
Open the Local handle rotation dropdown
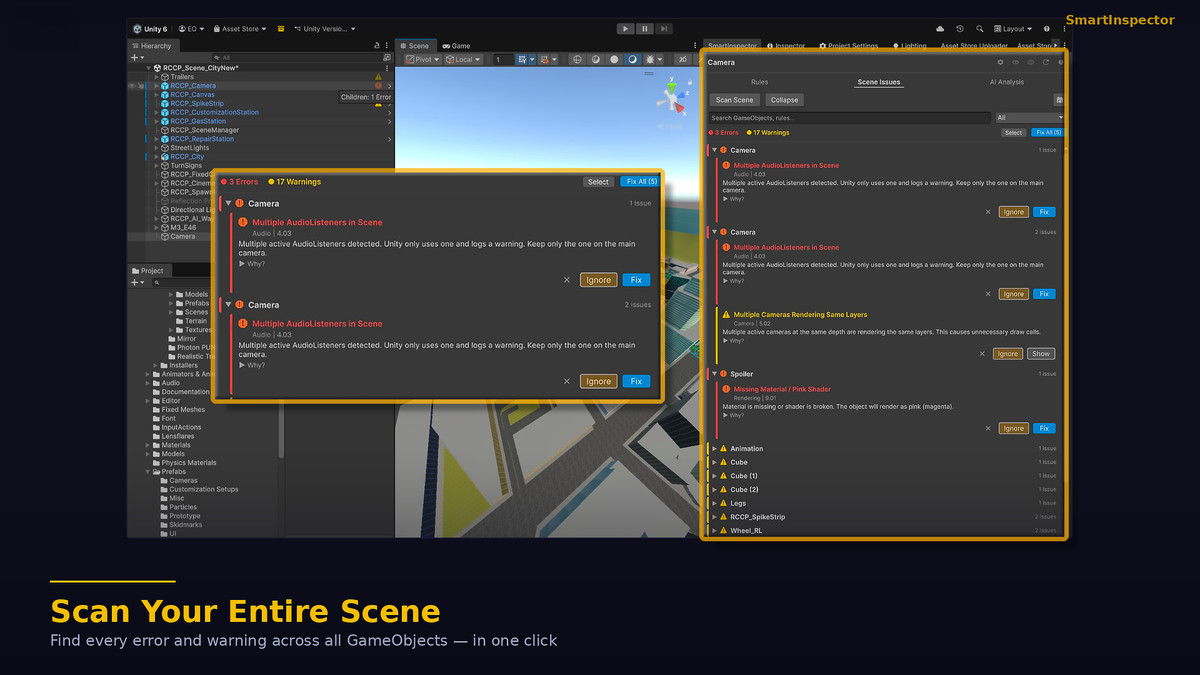(x=464, y=59)
